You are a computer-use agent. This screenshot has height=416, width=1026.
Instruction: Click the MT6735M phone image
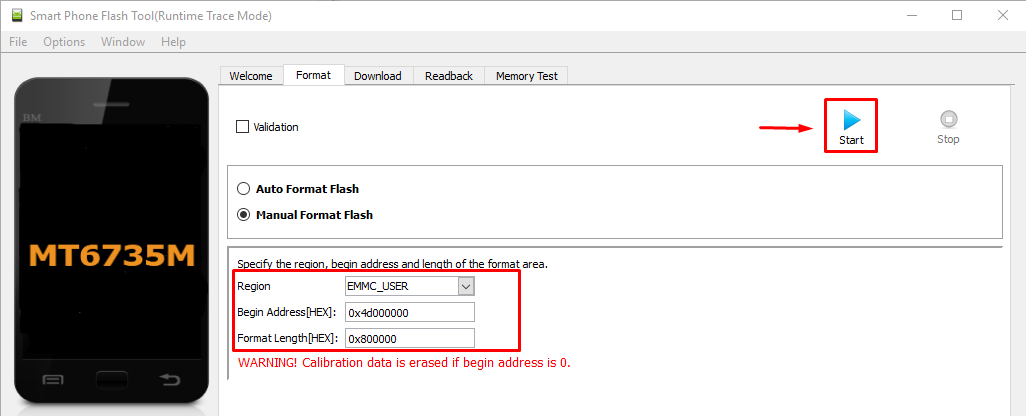tap(111, 241)
